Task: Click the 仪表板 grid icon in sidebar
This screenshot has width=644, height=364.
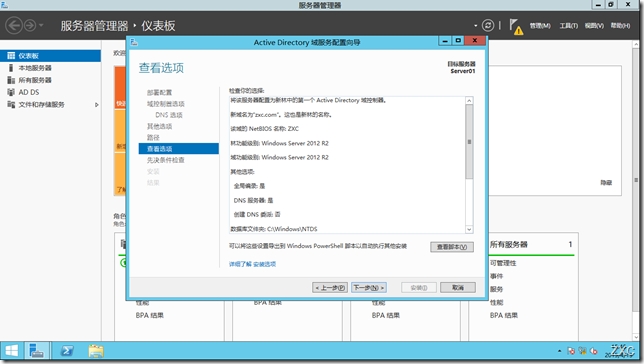Action: (x=11, y=56)
